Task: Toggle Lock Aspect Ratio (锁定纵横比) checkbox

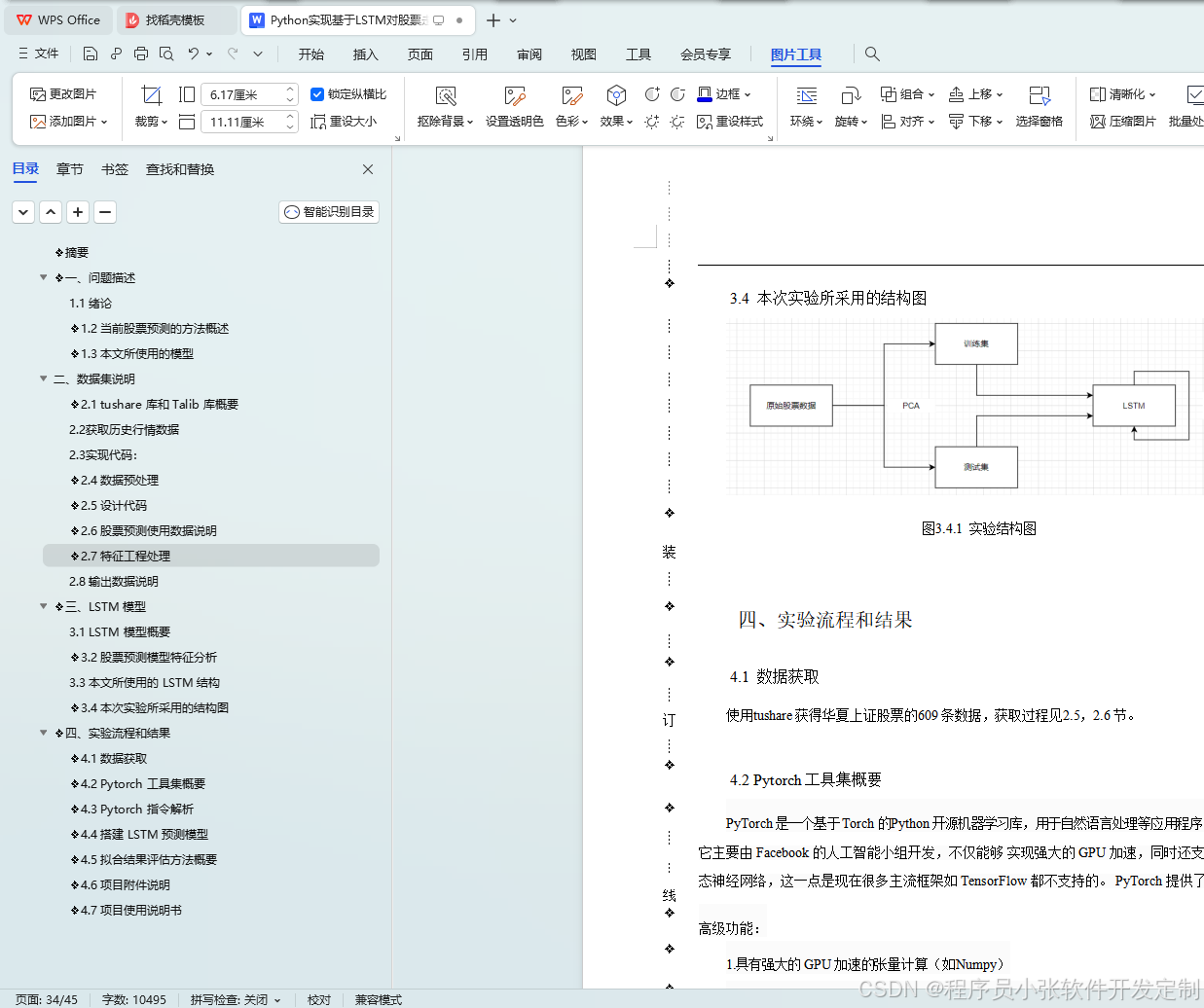Action: point(316,94)
